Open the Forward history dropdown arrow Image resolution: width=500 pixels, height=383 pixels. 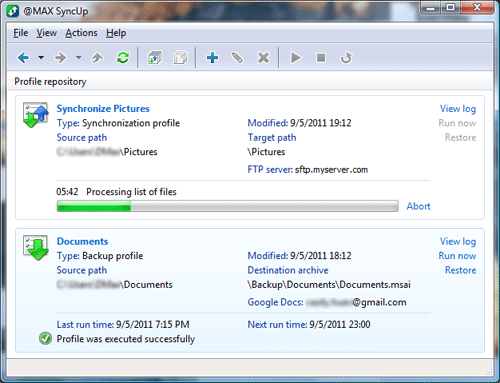[x=78, y=58]
